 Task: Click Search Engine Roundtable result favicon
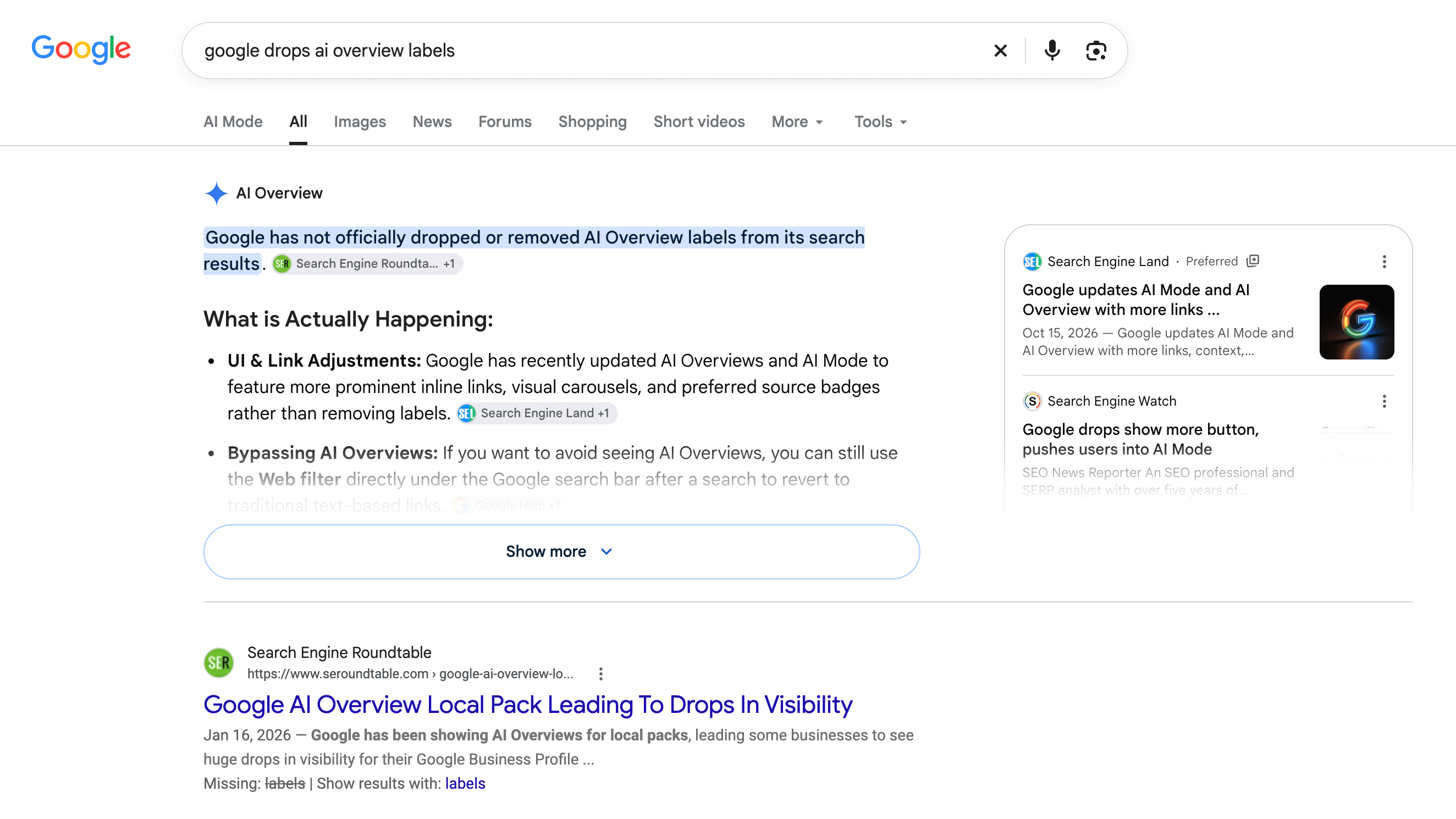[219, 662]
